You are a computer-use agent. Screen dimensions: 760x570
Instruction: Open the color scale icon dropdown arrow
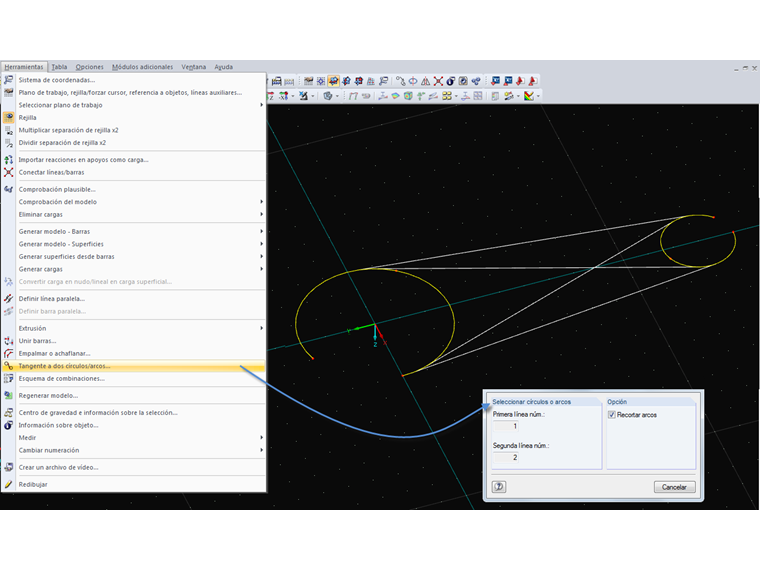tap(538, 96)
